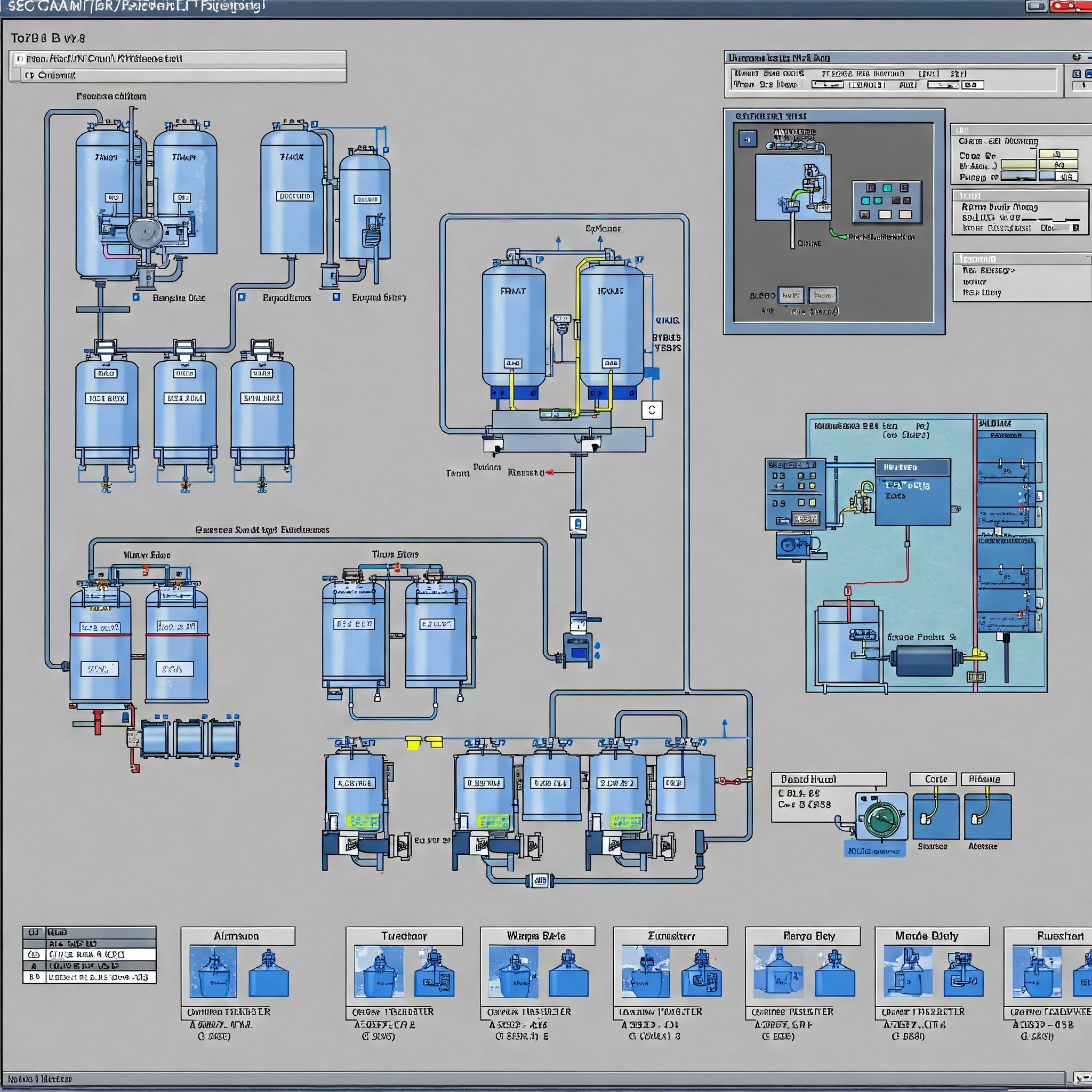This screenshot has height=1092, width=1092.
Task: Click the Turehaor left tank thumbnail
Action: click(x=379, y=972)
